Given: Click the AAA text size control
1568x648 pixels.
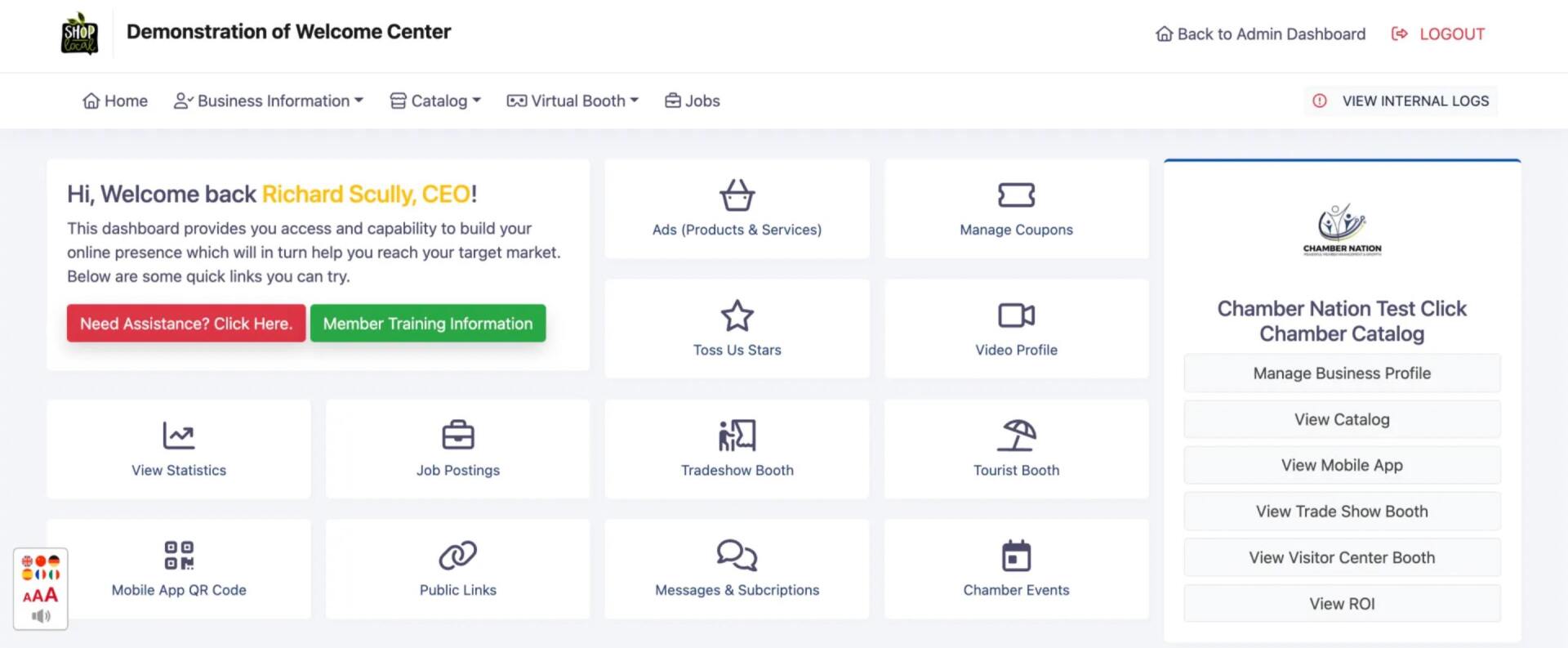Looking at the screenshot, I should coord(40,595).
